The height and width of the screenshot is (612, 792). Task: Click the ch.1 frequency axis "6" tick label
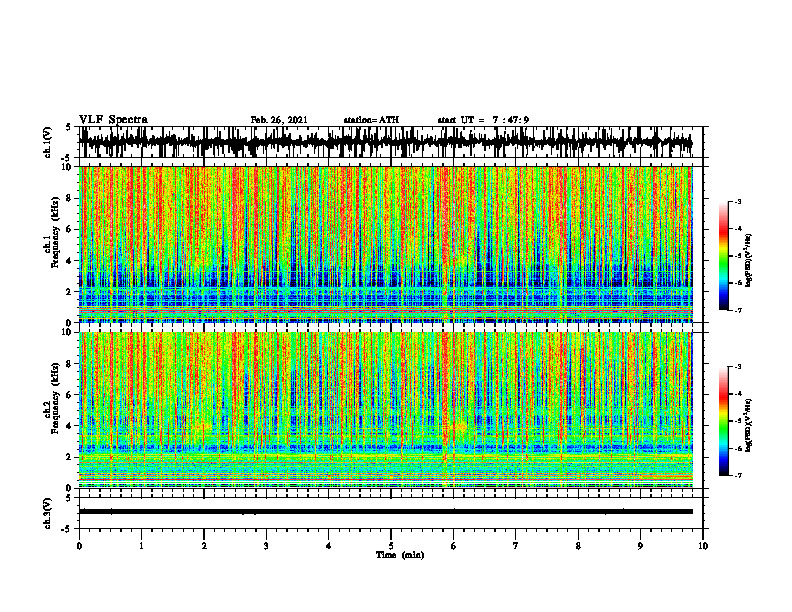(69, 229)
